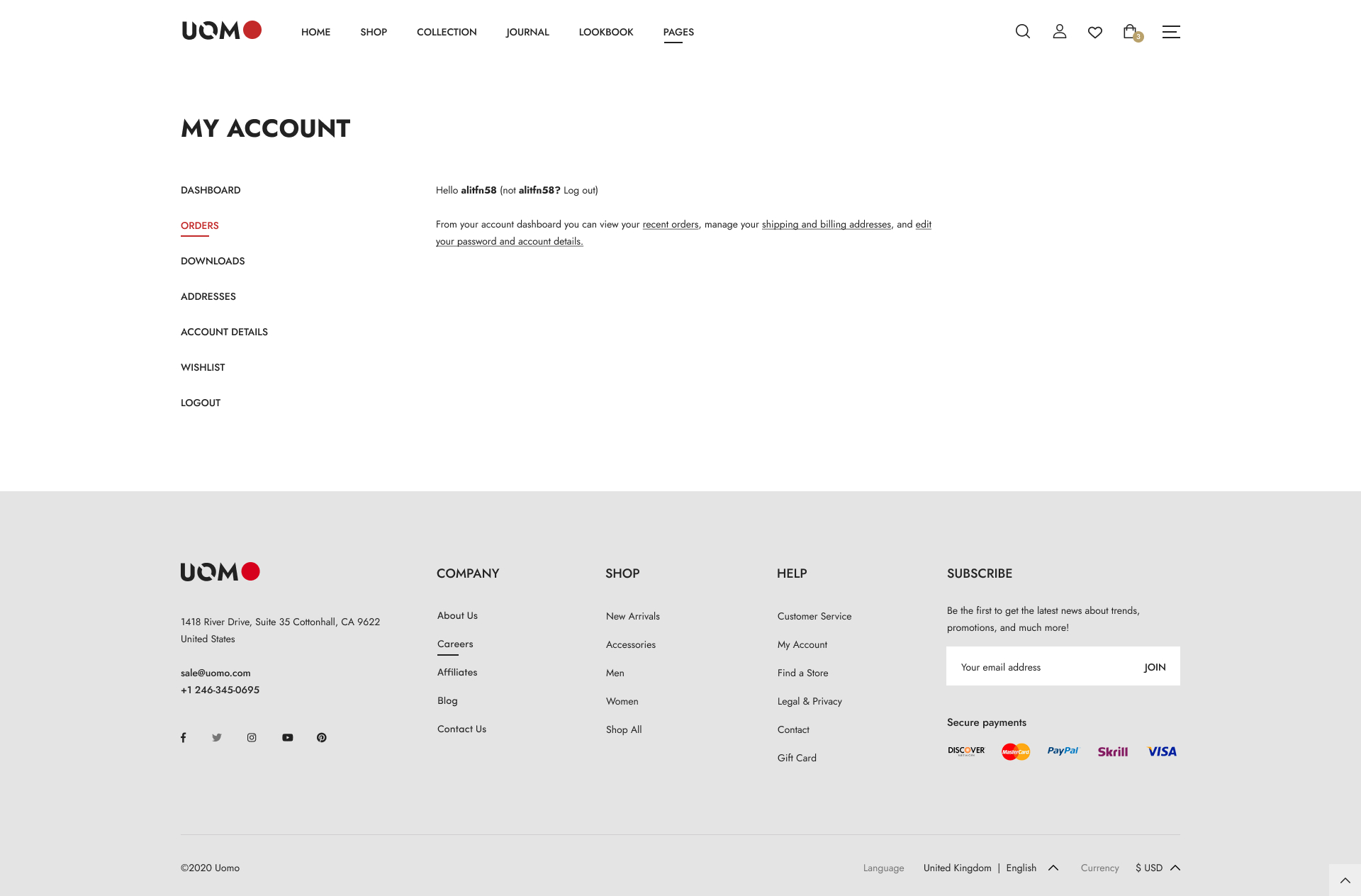Visit the Twitter social icon
The height and width of the screenshot is (896, 1361).
point(217,737)
